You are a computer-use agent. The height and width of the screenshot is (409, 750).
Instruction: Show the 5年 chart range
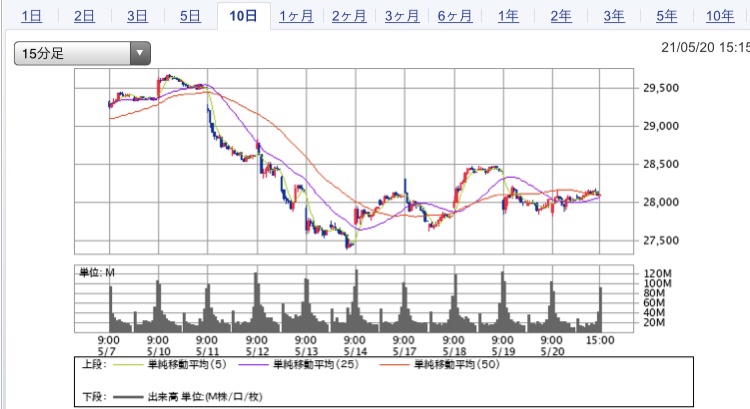[667, 16]
